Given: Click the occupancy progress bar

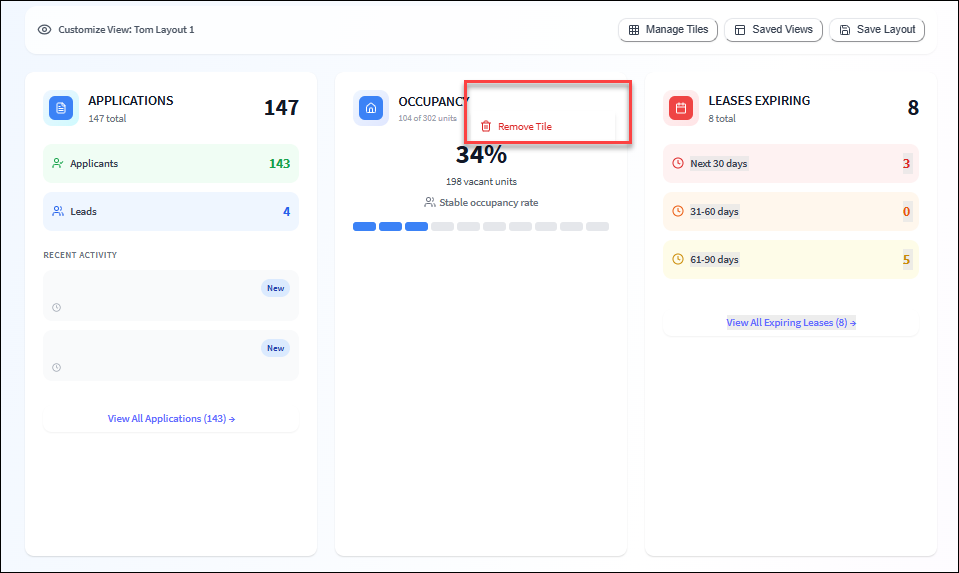Looking at the screenshot, I should 480,227.
